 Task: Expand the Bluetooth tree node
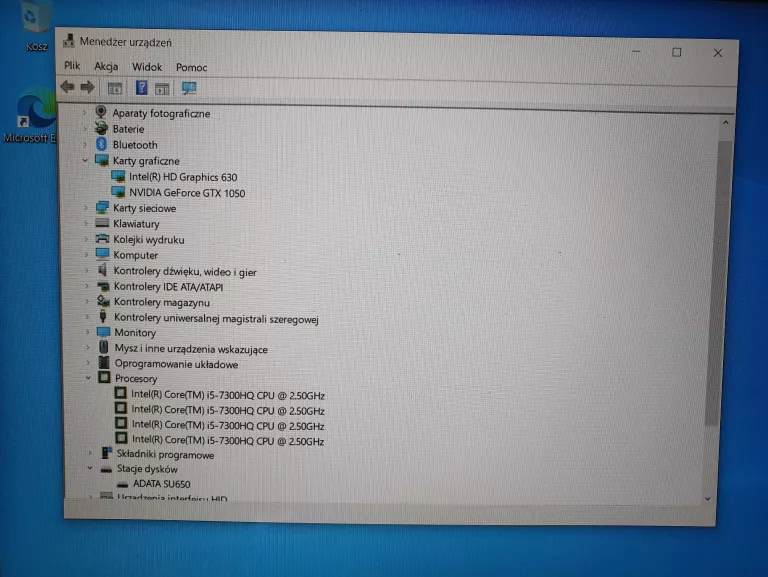tap(85, 144)
